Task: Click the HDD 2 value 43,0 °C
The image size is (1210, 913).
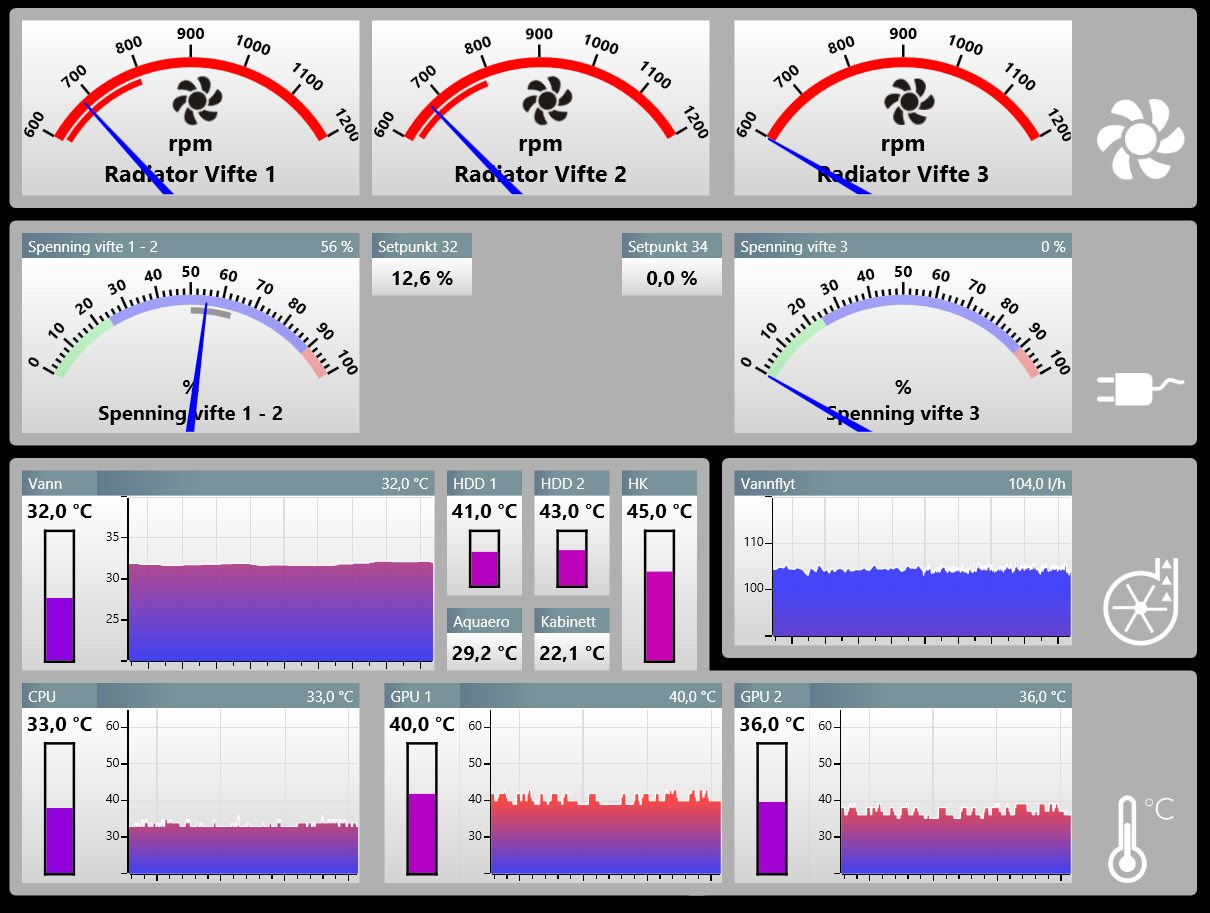Action: 572,511
